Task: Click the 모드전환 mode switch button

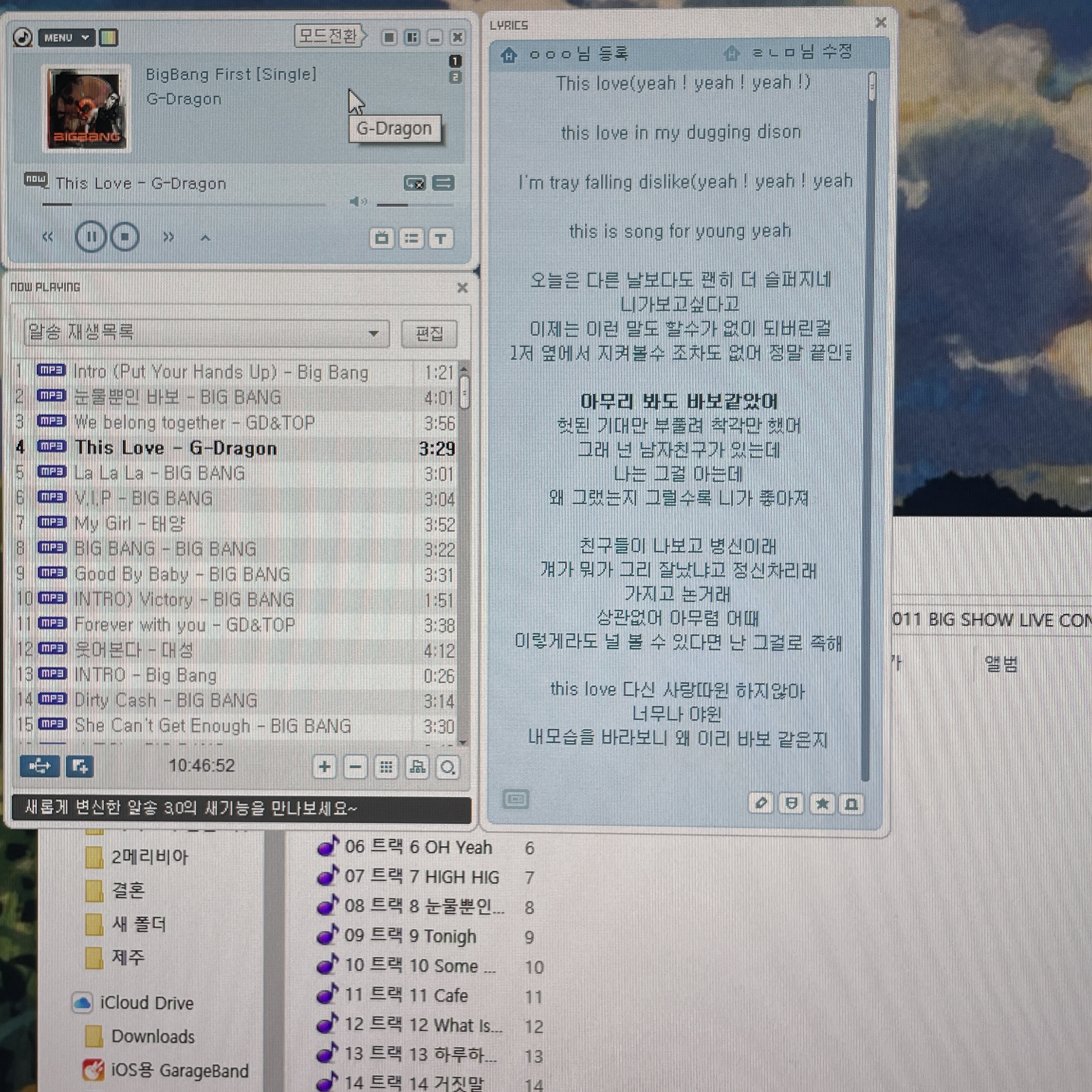Action: (330, 36)
